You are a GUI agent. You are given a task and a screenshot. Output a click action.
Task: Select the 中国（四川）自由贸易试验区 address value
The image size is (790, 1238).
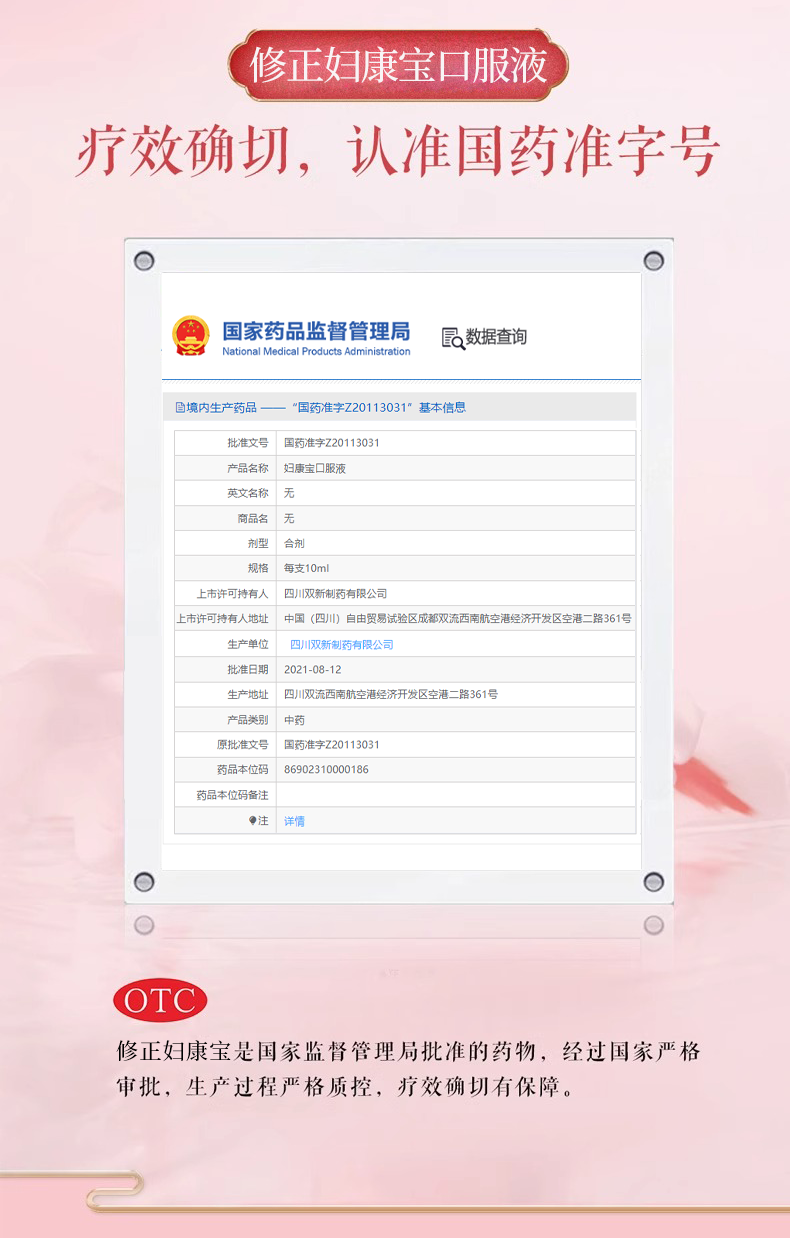click(x=457, y=619)
